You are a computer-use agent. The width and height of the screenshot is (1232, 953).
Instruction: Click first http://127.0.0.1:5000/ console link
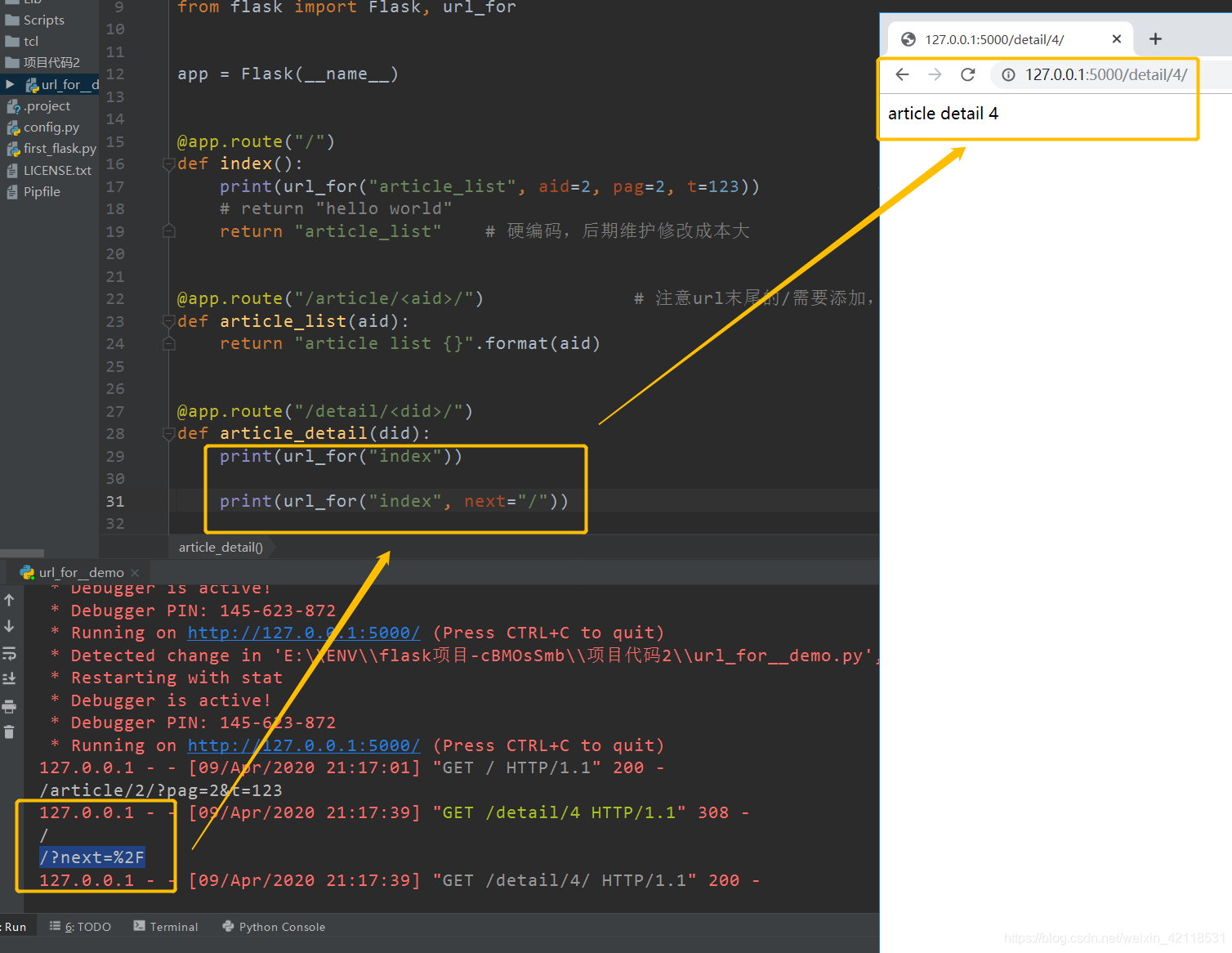pos(304,633)
